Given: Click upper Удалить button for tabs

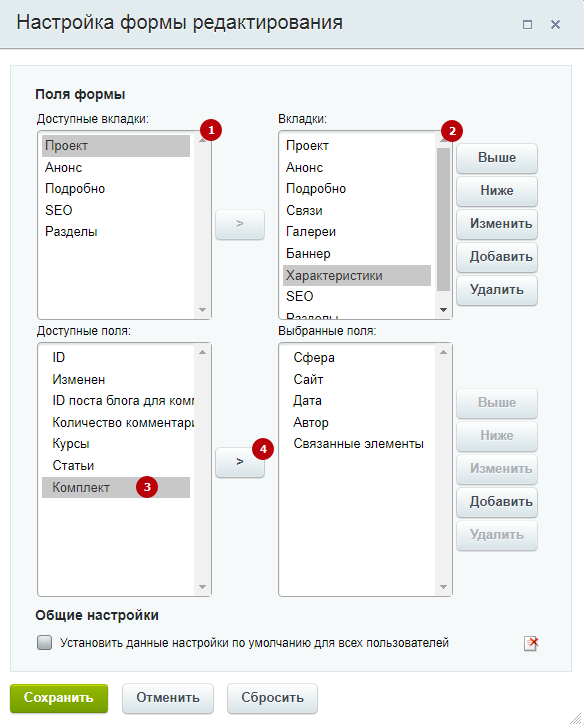Looking at the screenshot, I should click(x=497, y=290).
